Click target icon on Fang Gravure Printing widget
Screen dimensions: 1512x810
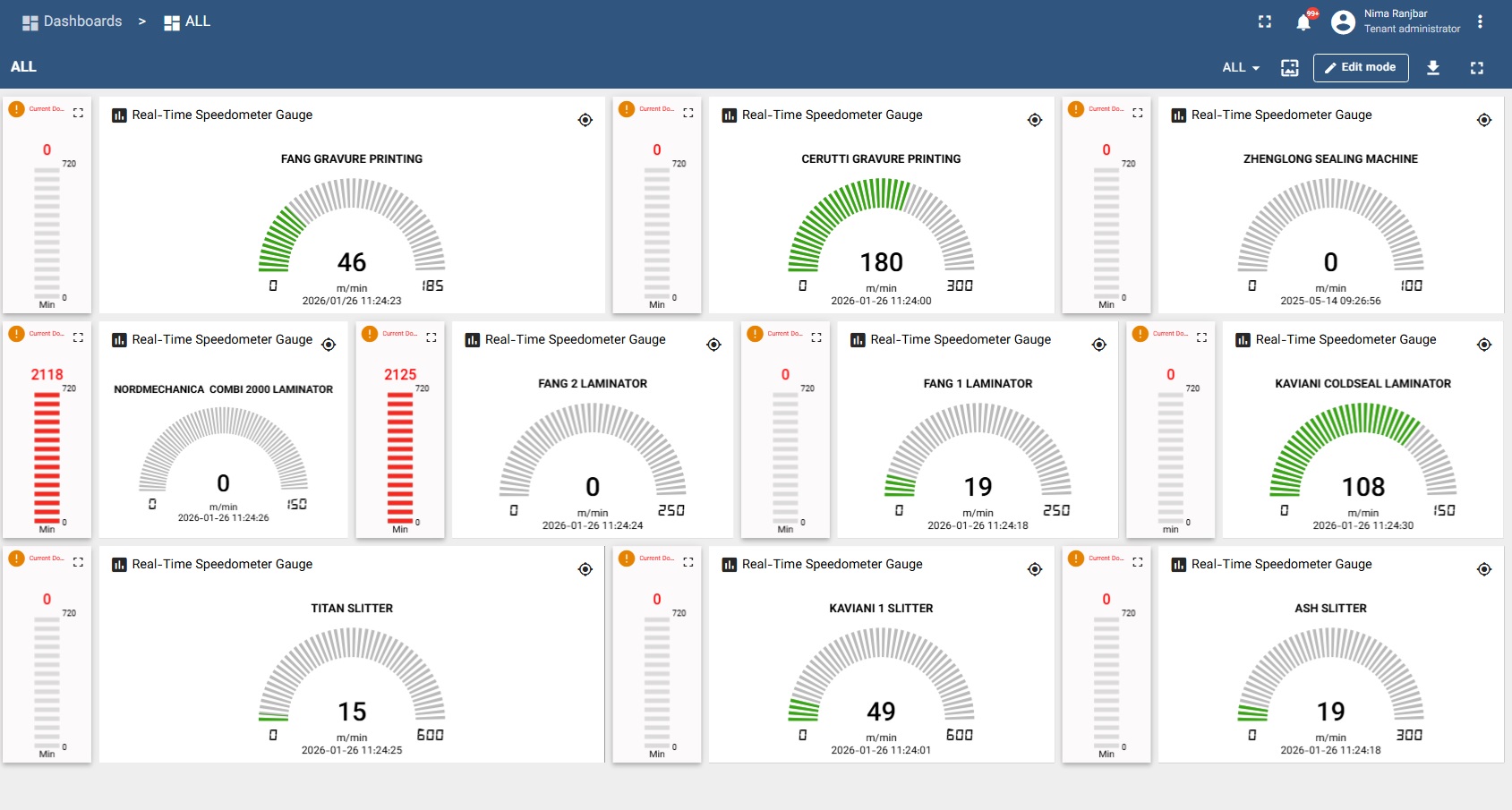pyautogui.click(x=585, y=120)
